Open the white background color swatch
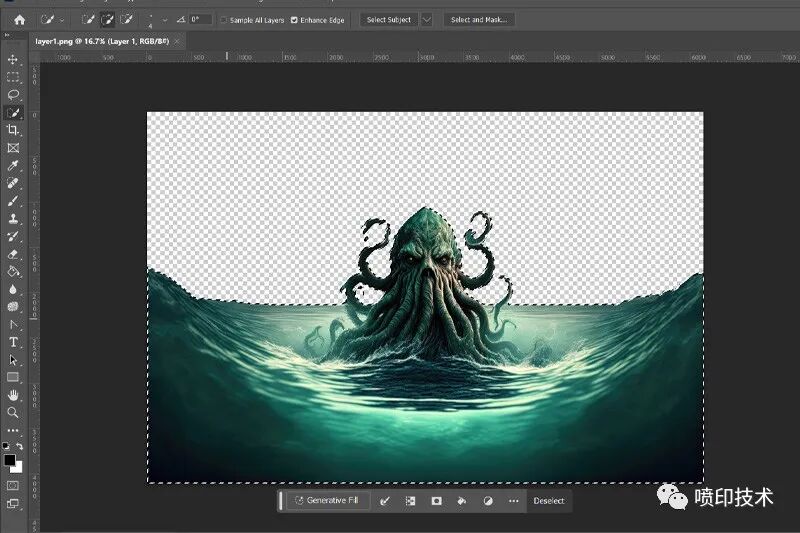Screen dimensions: 800x533 tap(18, 468)
